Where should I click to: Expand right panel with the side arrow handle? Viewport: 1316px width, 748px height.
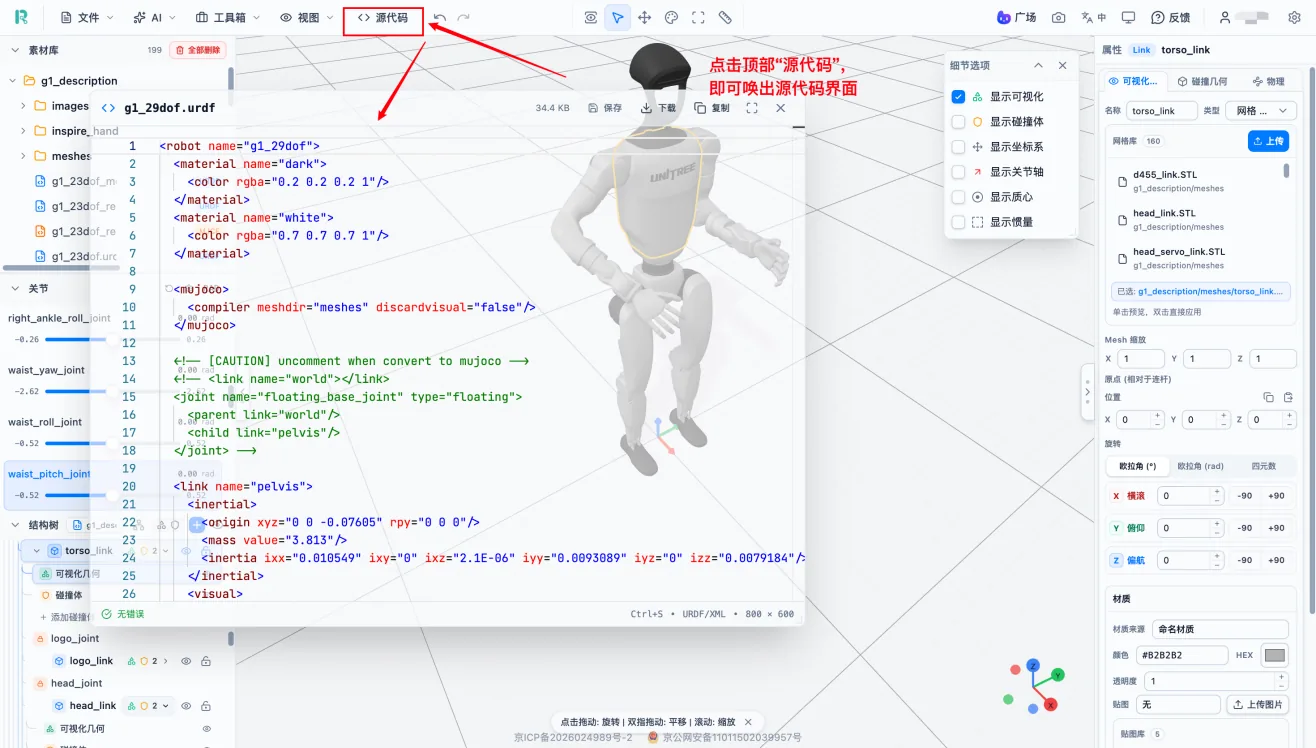click(1087, 391)
